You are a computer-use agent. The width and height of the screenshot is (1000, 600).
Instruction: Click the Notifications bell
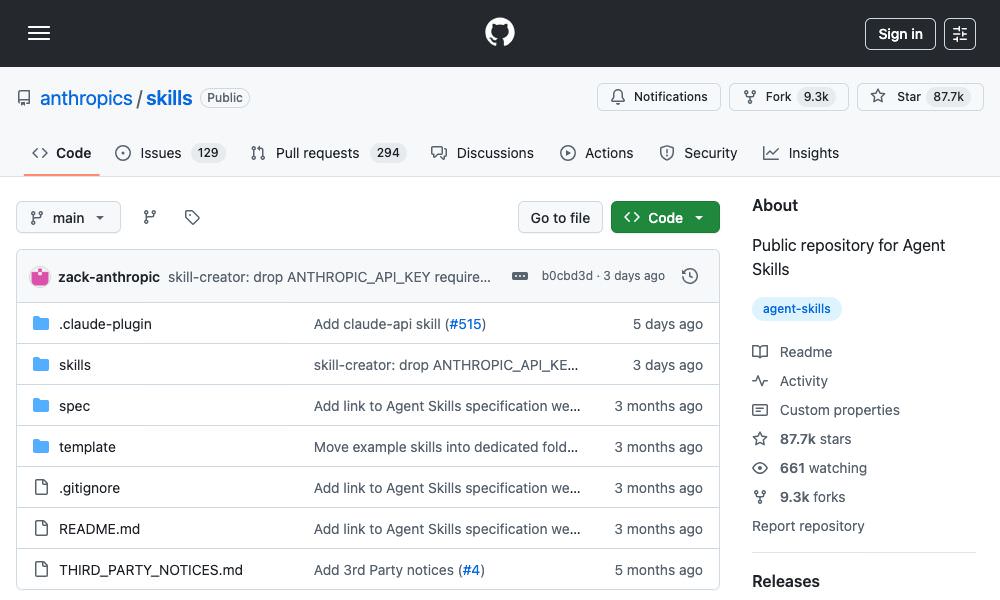click(x=658, y=97)
